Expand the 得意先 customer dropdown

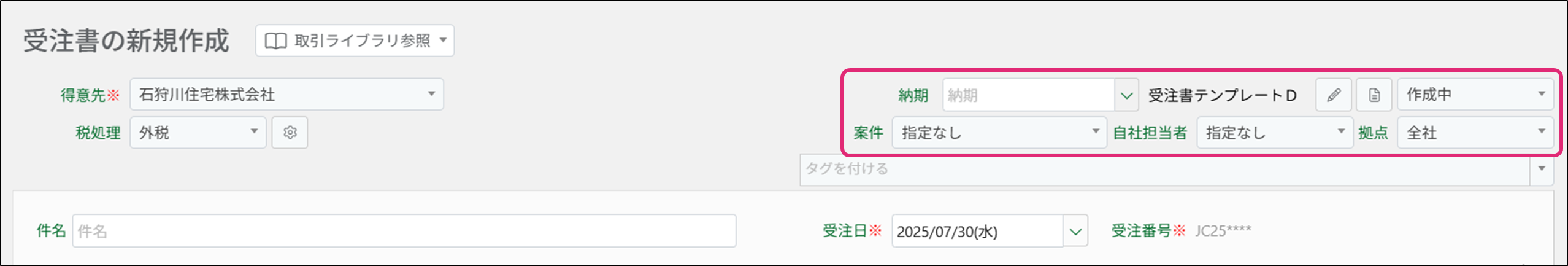tap(431, 94)
